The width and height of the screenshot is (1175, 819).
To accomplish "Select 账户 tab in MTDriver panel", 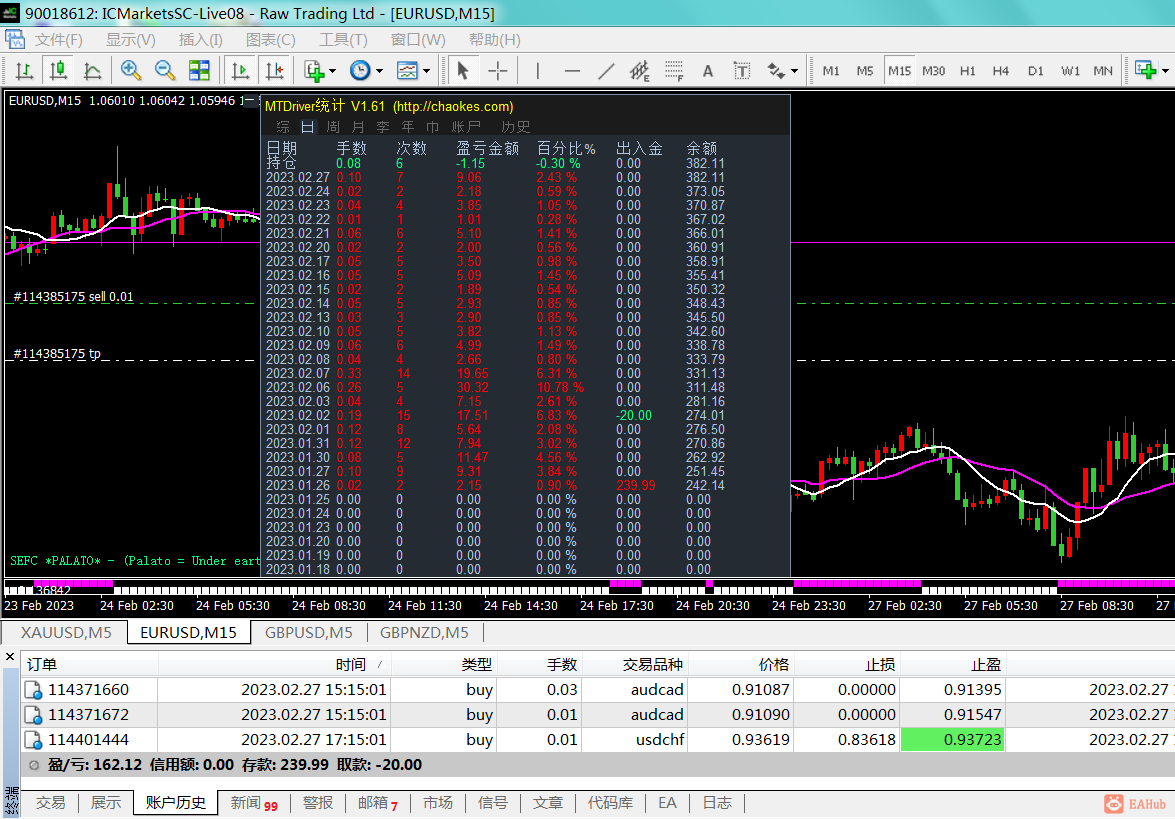I will pos(465,127).
